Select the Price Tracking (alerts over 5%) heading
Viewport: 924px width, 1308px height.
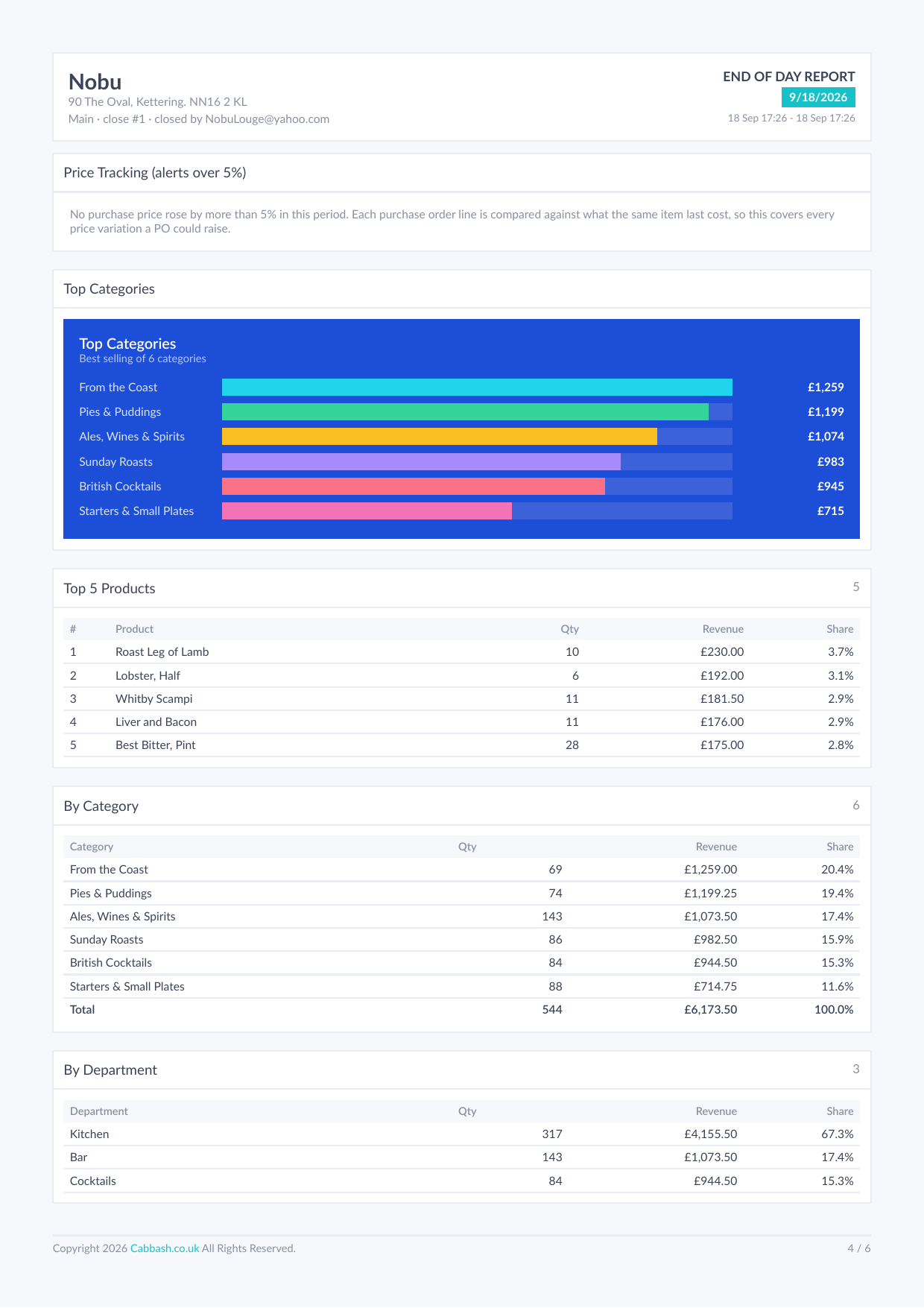pos(155,173)
